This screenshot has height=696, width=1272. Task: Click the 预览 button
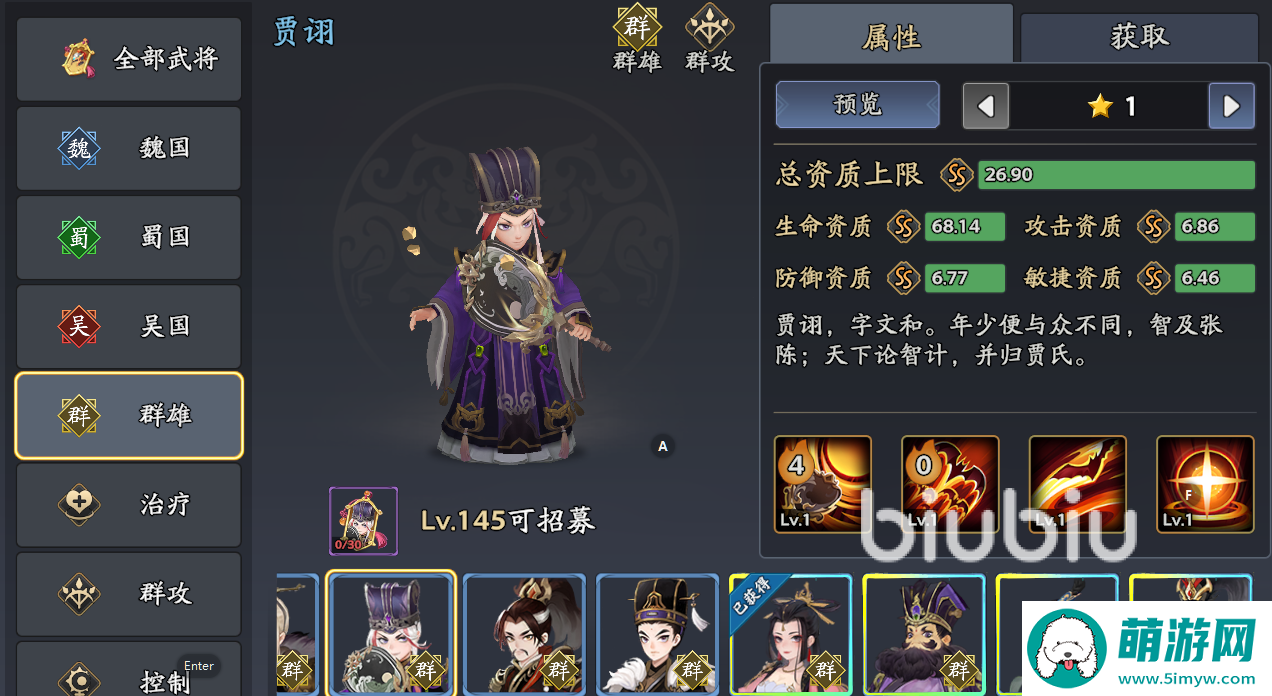[x=858, y=105]
